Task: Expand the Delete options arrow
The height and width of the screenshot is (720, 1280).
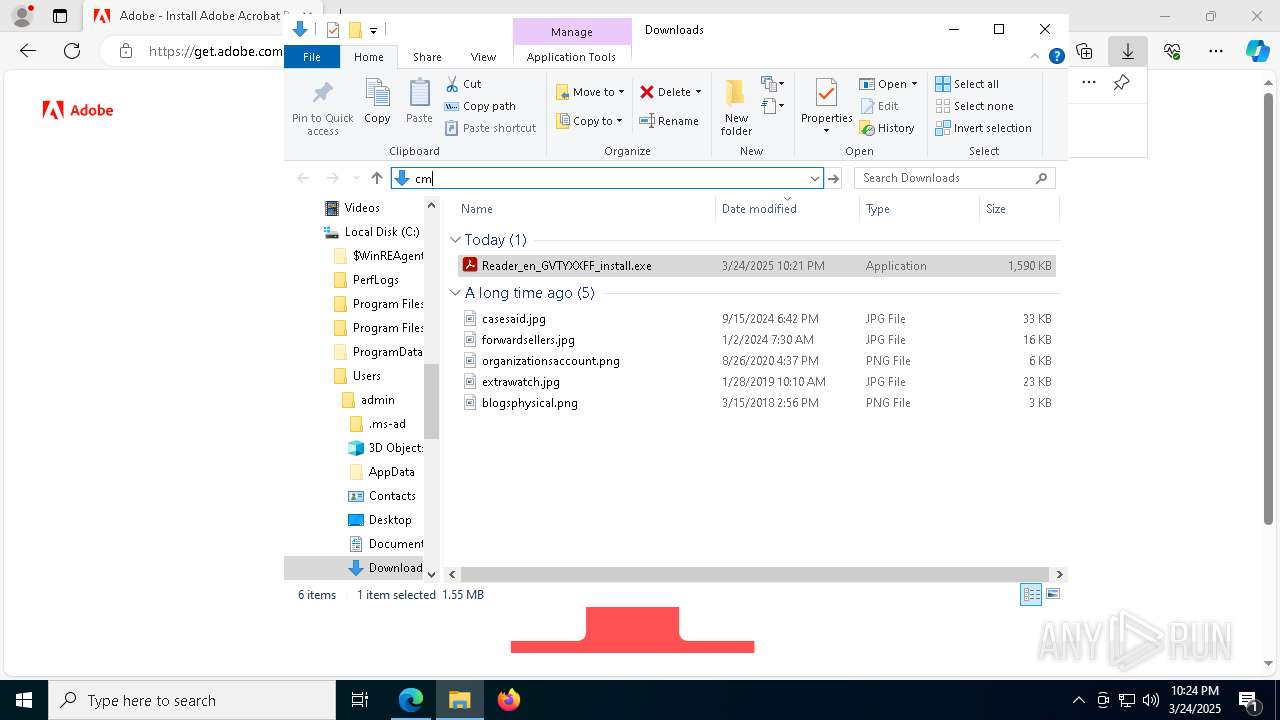Action: click(698, 92)
